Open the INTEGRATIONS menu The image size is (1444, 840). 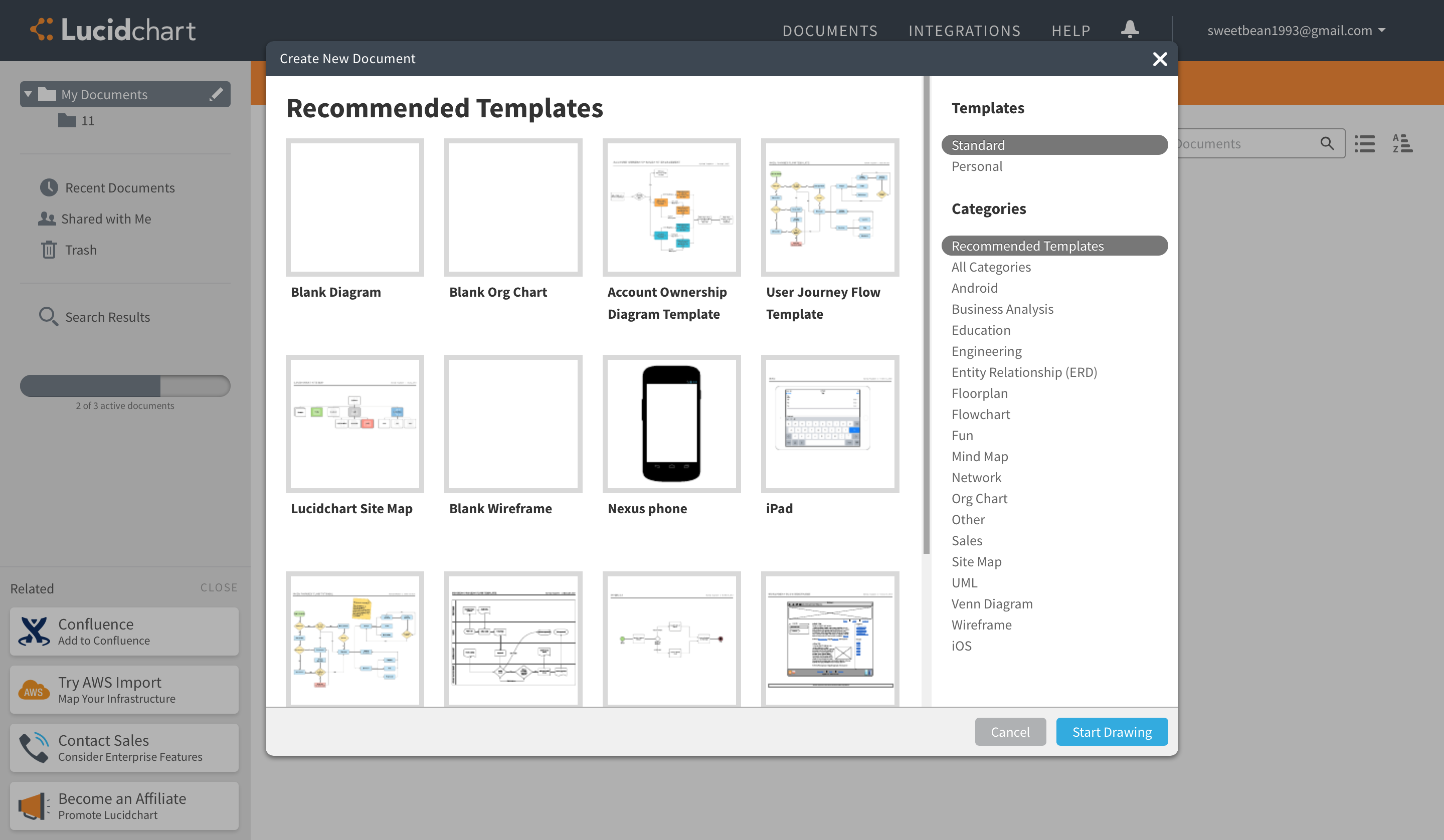(x=964, y=31)
